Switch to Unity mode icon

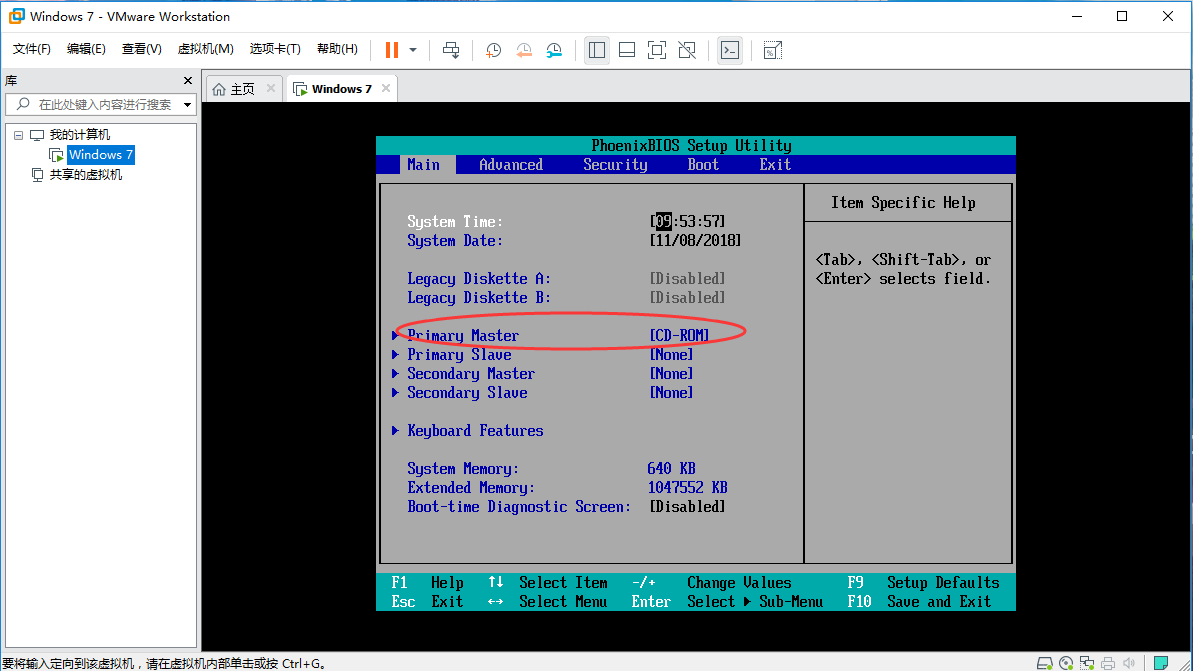click(x=687, y=50)
